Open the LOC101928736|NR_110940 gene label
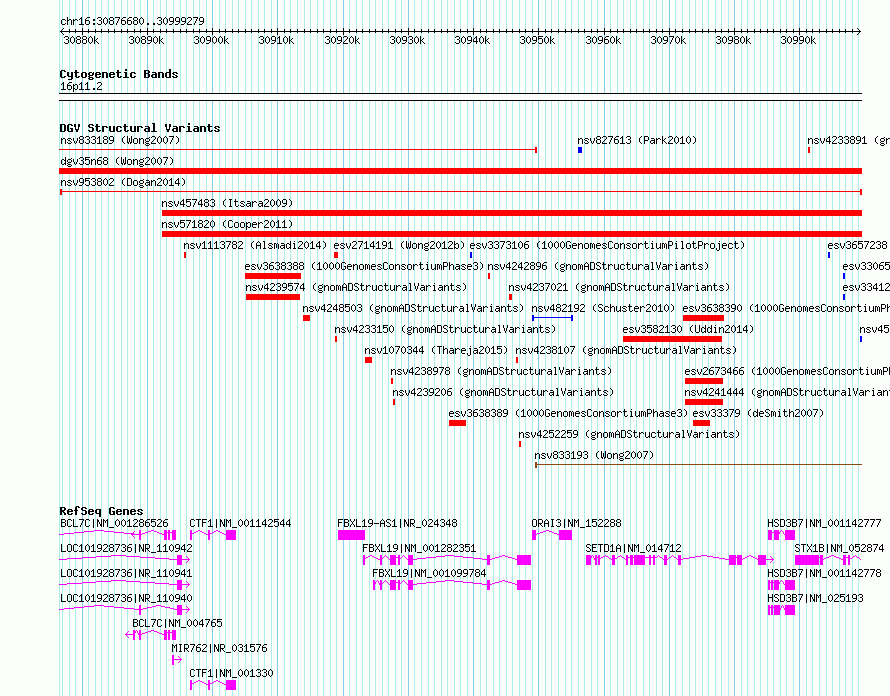This screenshot has height=696, width=890. pos(127,598)
